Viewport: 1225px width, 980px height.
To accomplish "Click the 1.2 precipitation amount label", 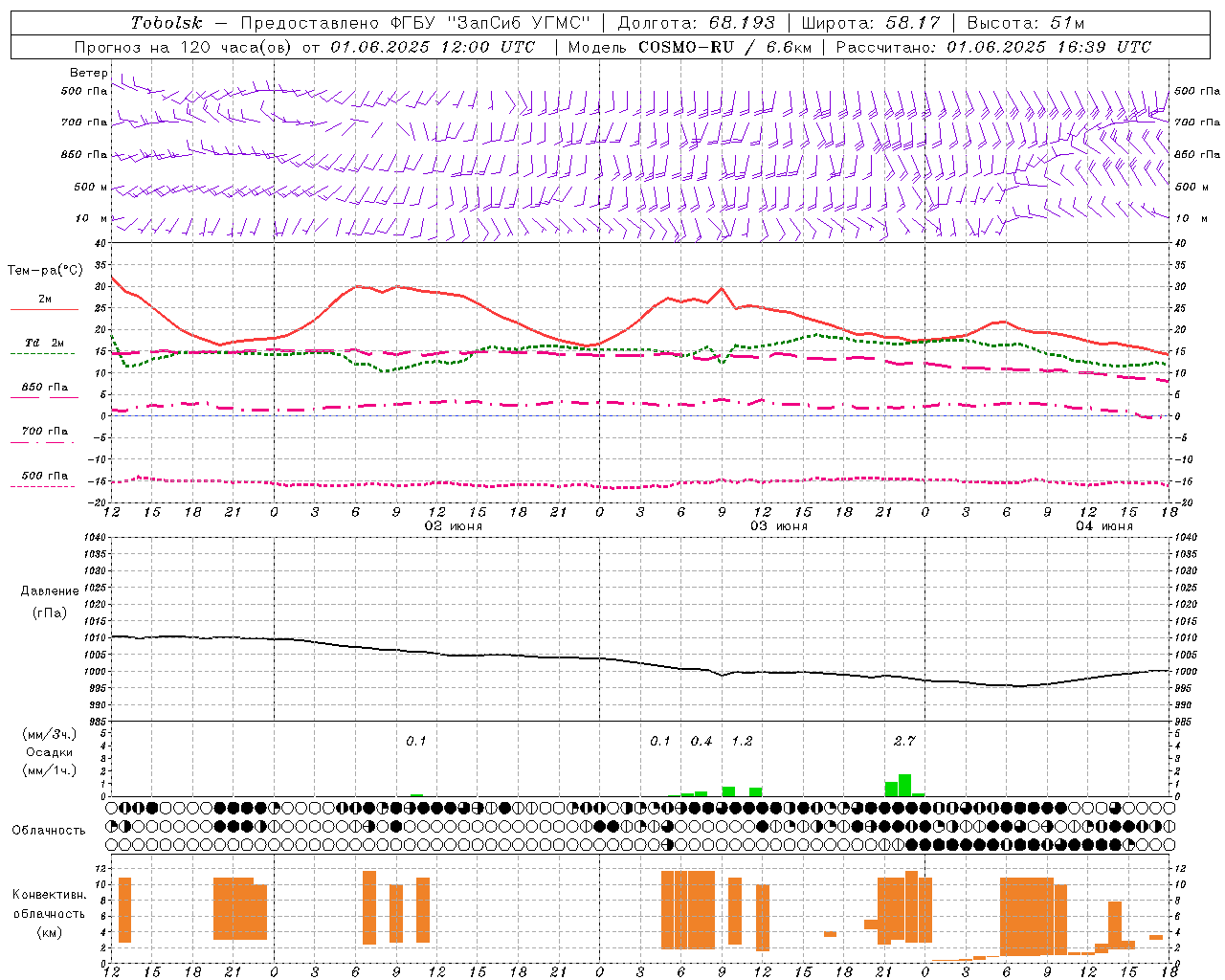I will pos(742,741).
